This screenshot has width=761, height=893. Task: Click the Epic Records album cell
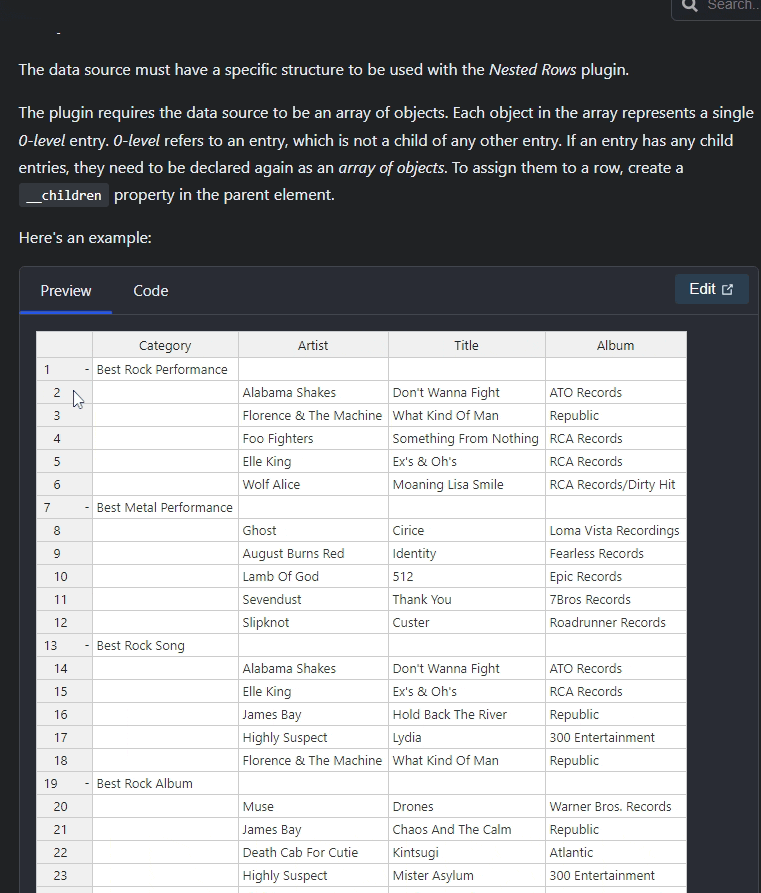(x=616, y=576)
